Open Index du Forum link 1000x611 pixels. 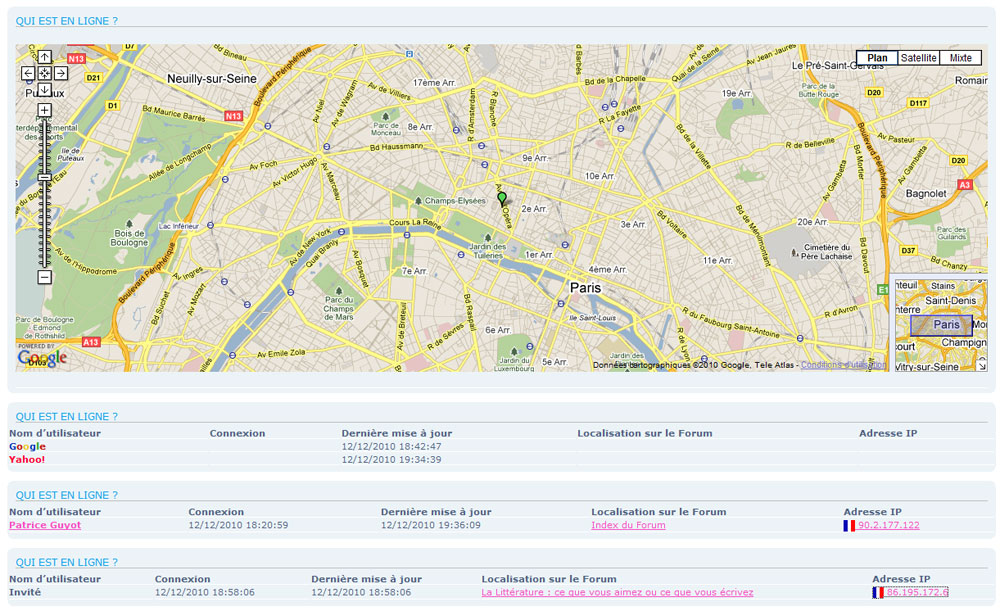click(x=628, y=525)
